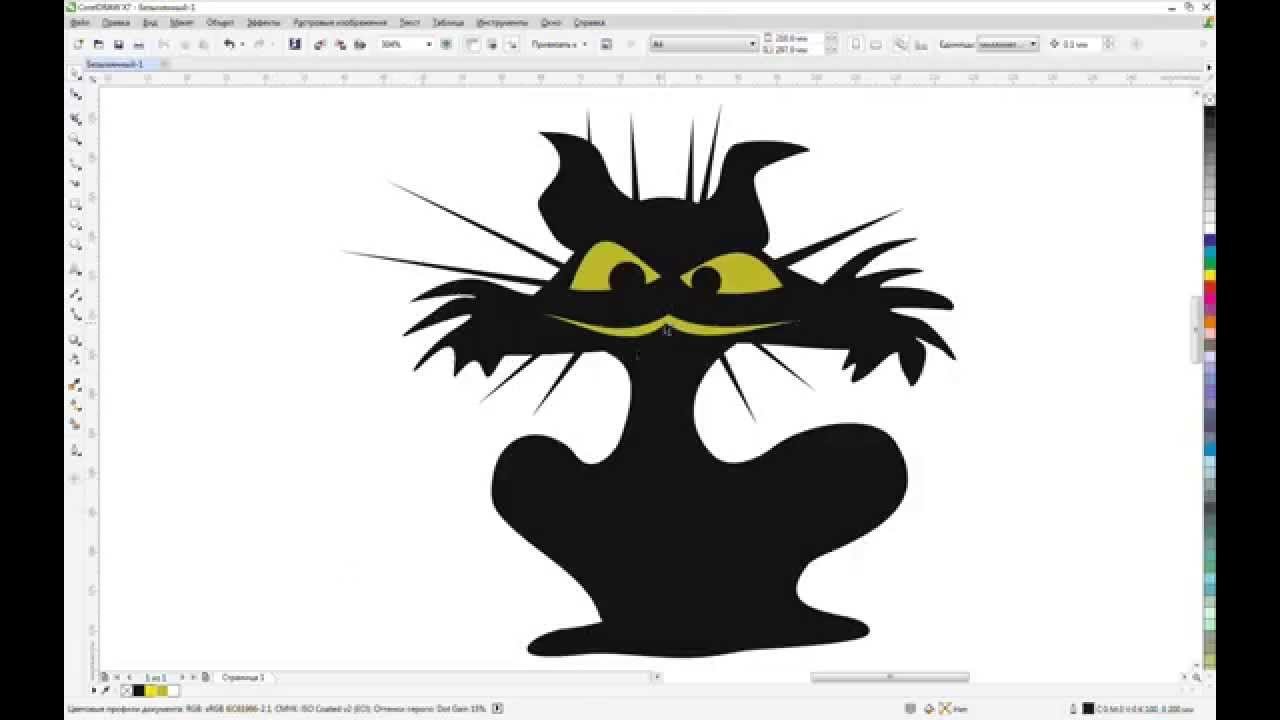Select the Crop tool in the toolbox
1280x720 pixels.
[x=76, y=117]
